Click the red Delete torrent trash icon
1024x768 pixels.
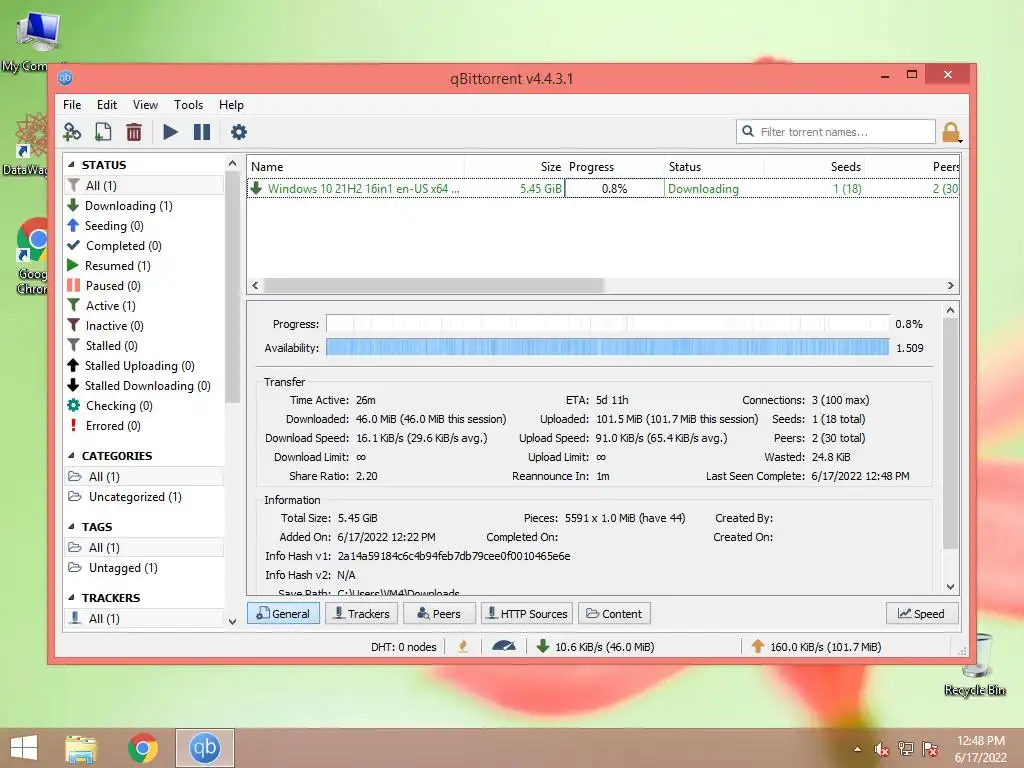134,132
